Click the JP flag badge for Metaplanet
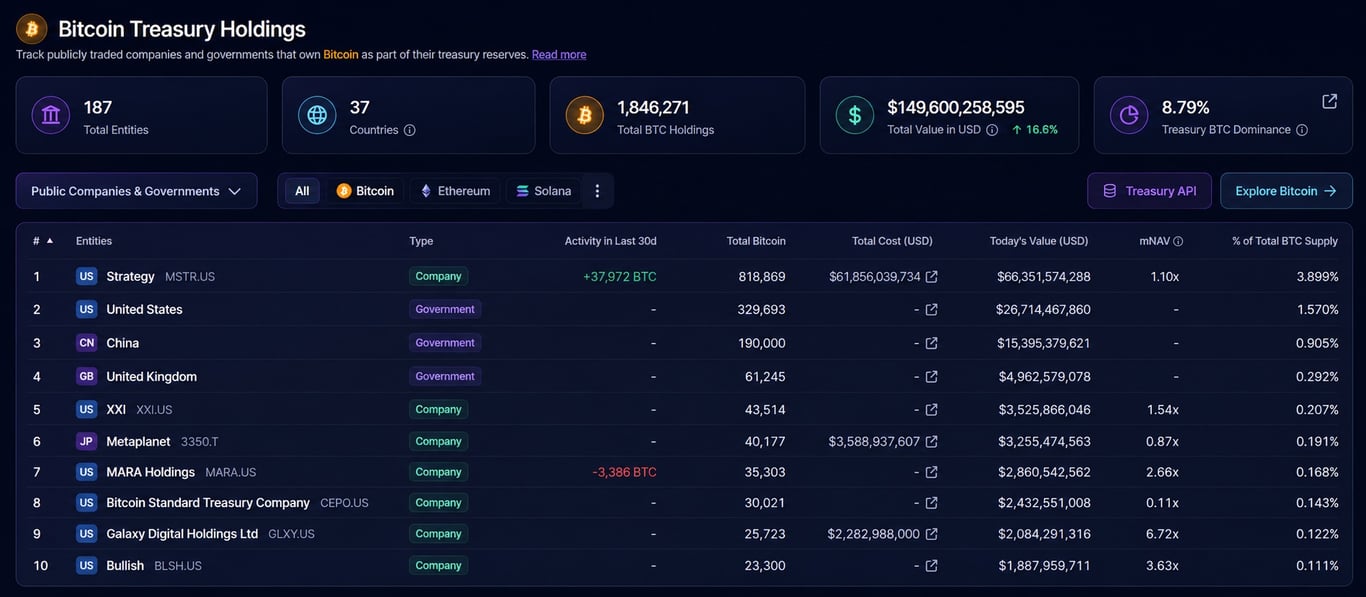This screenshot has height=597, width=1366. [x=87, y=441]
